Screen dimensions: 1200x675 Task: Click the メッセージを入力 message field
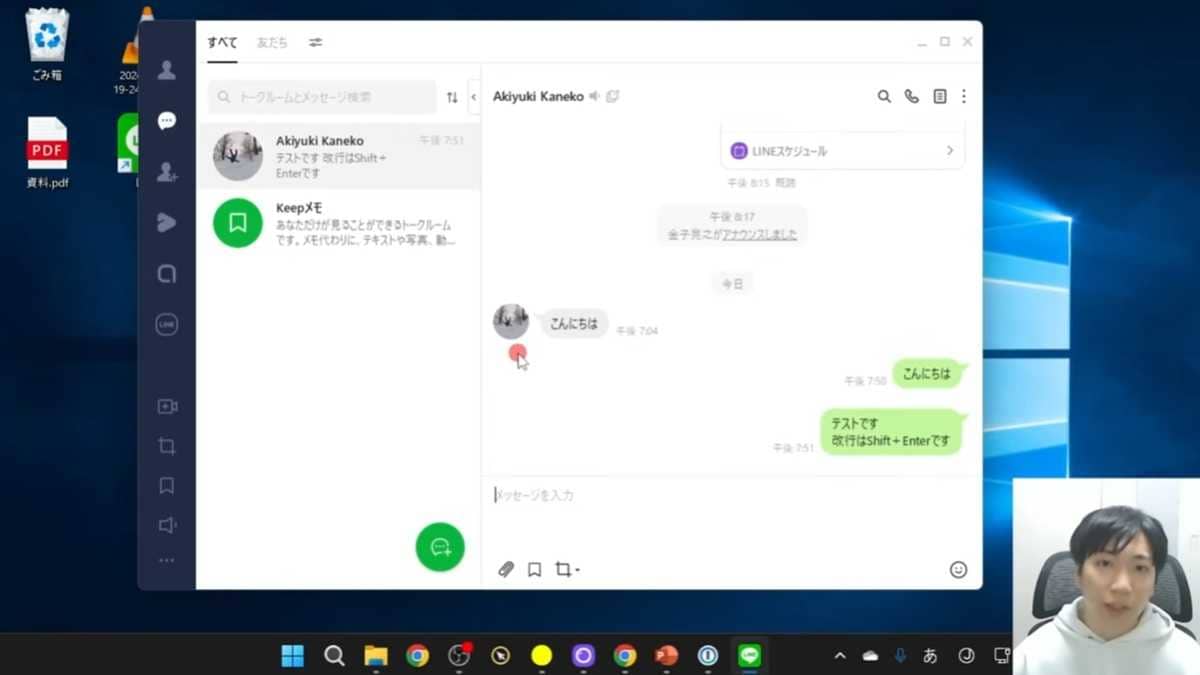(x=700, y=495)
